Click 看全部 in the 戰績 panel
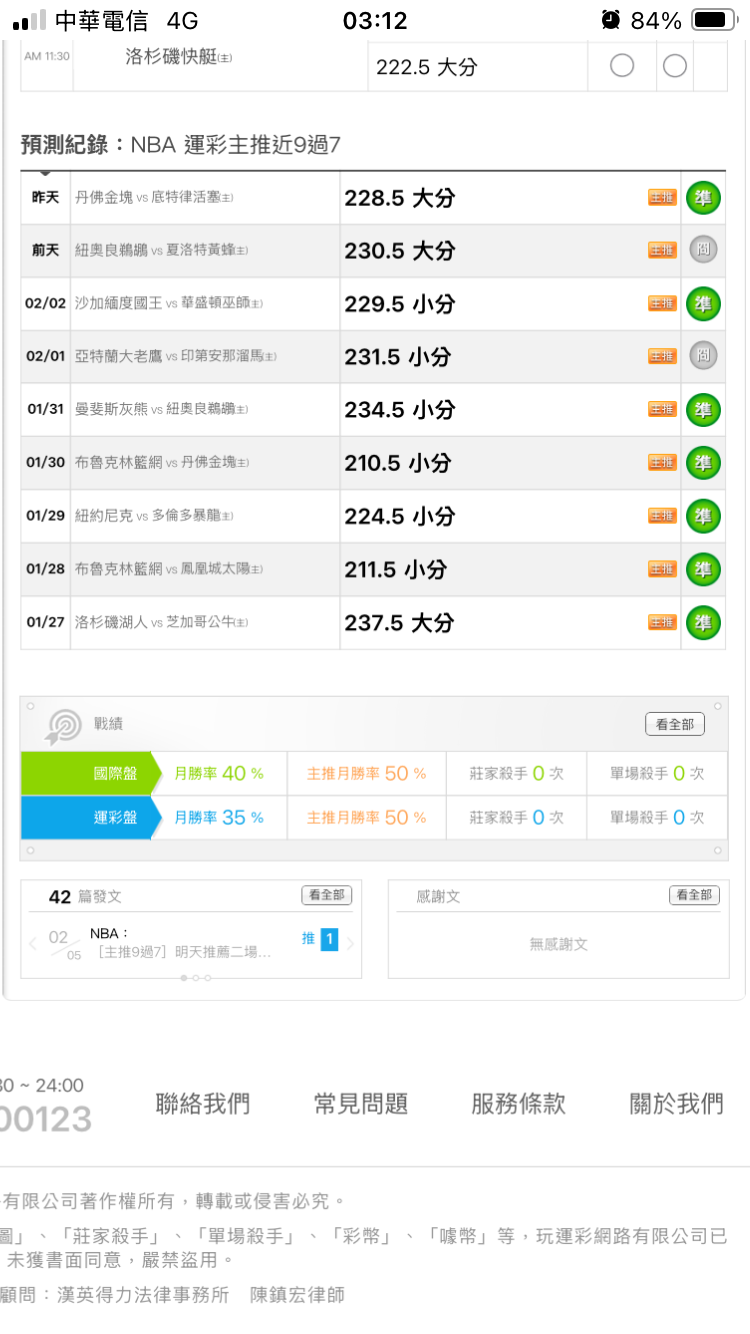The image size is (750, 1334). (x=674, y=725)
